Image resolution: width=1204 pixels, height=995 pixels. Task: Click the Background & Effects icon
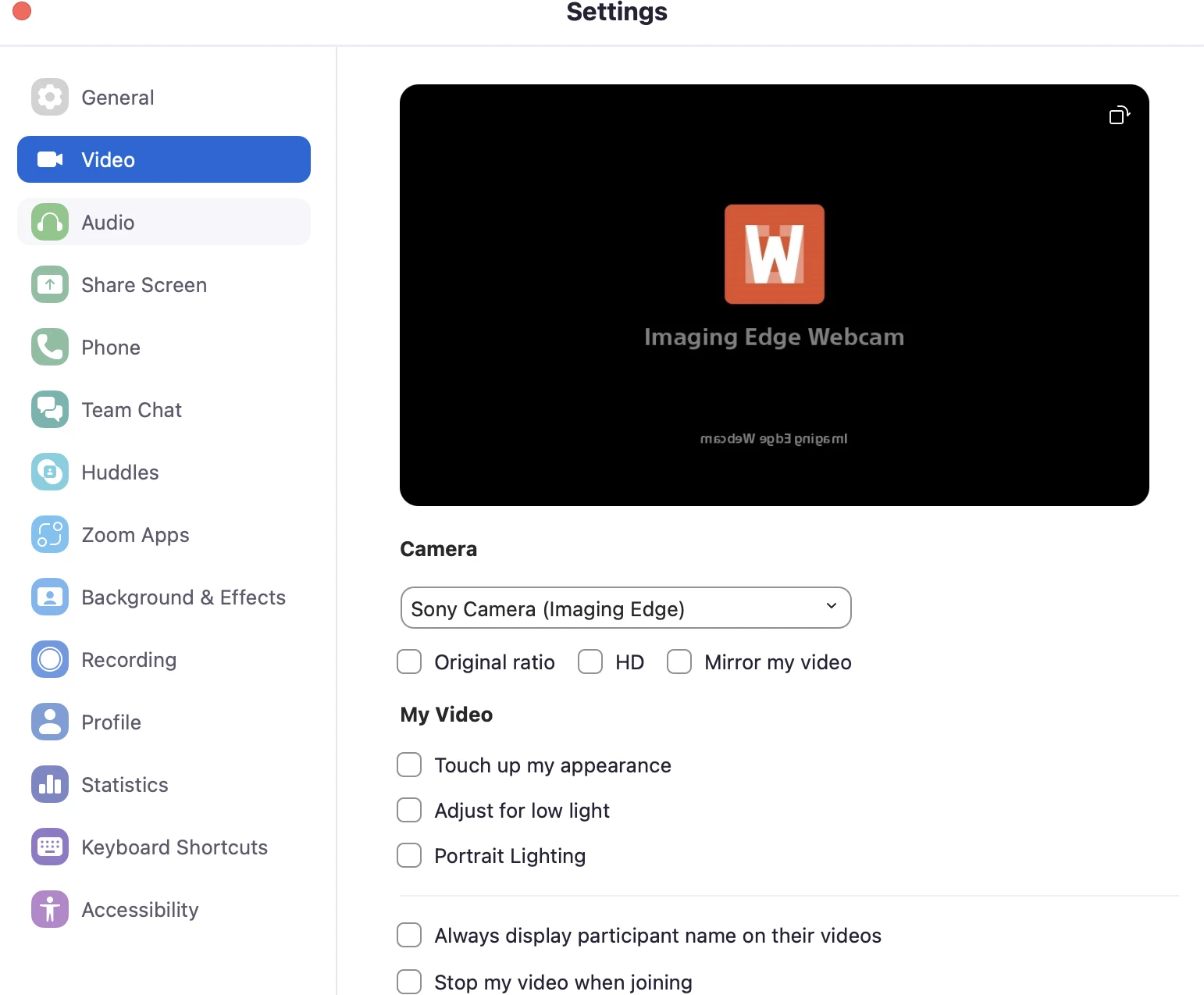(x=50, y=597)
